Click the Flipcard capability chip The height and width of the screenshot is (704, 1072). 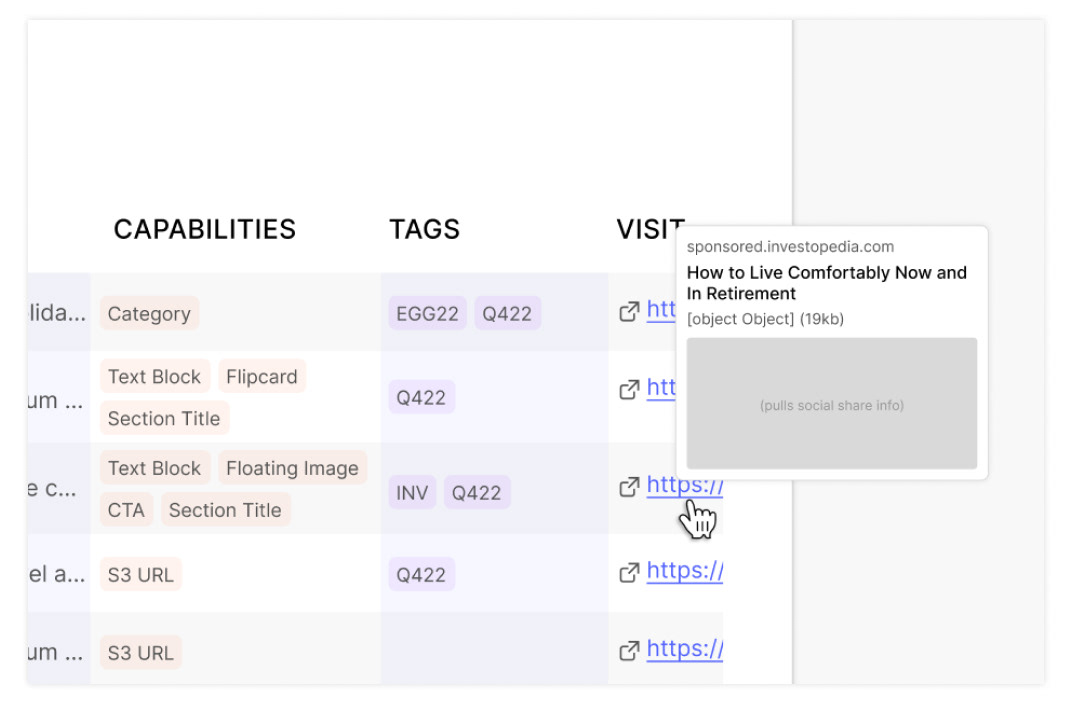point(262,377)
